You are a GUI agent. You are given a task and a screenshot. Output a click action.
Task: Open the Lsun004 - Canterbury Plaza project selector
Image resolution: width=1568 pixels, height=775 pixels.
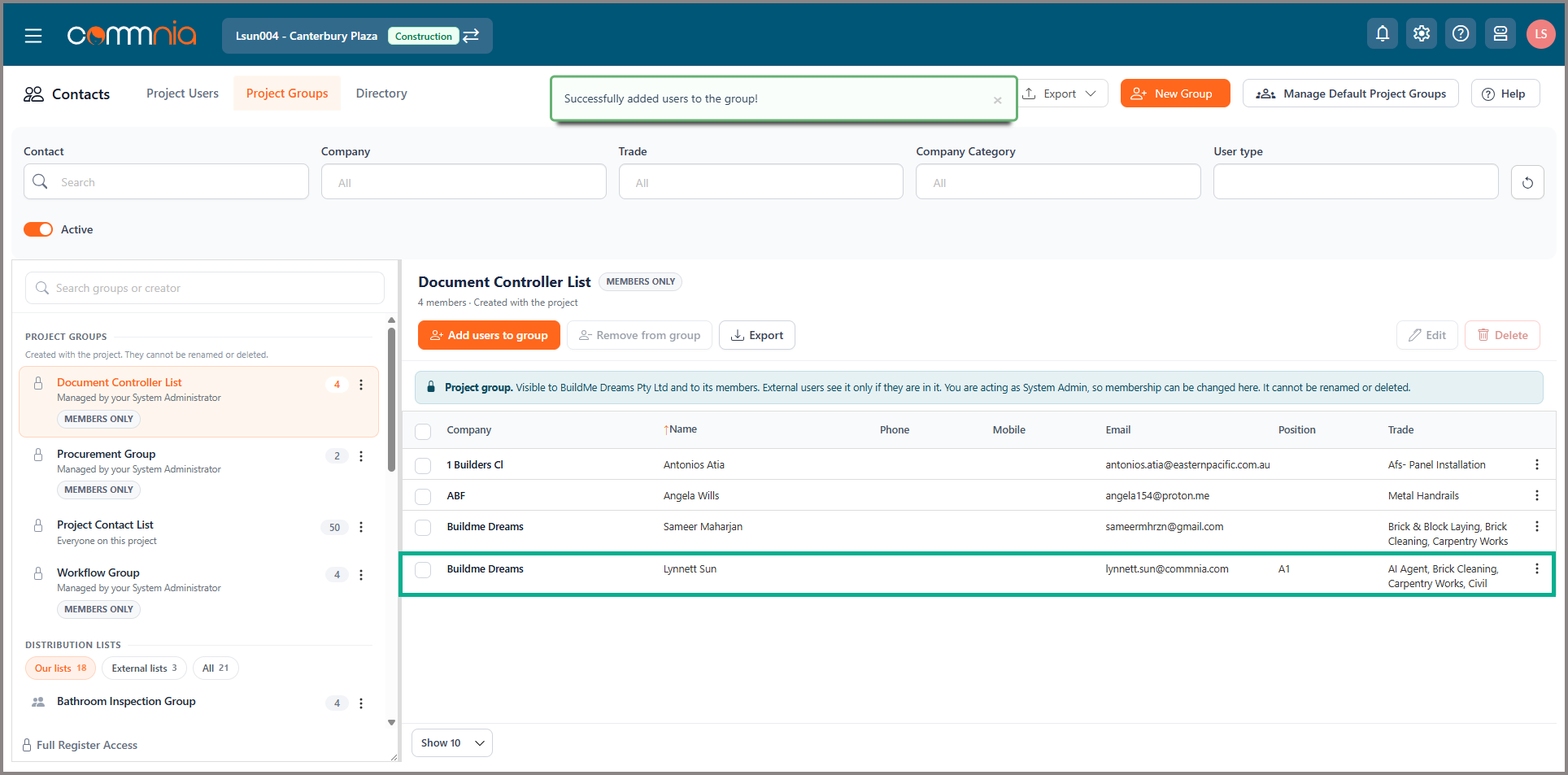point(357,36)
